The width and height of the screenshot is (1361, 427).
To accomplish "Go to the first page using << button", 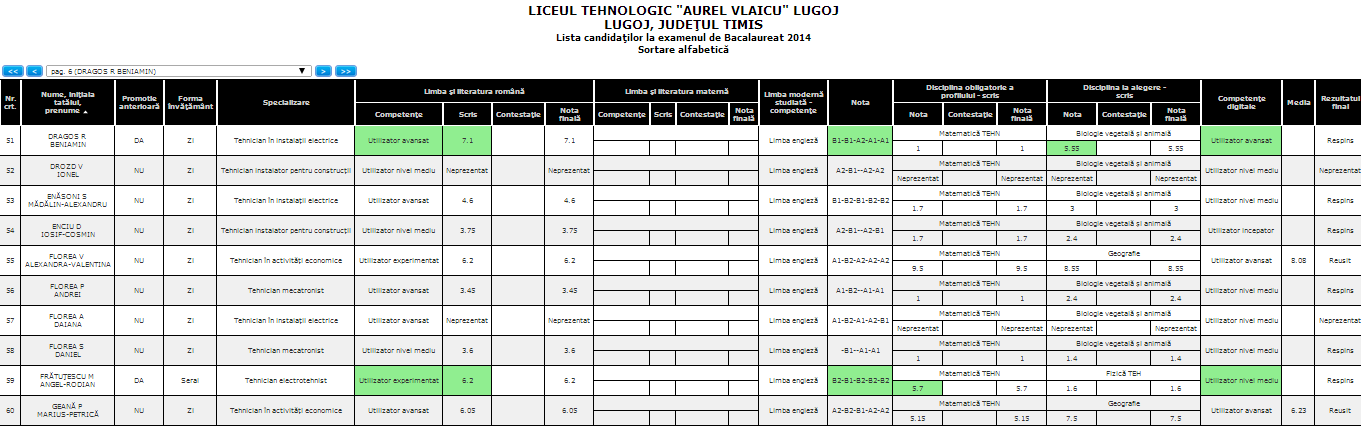I will pos(13,71).
